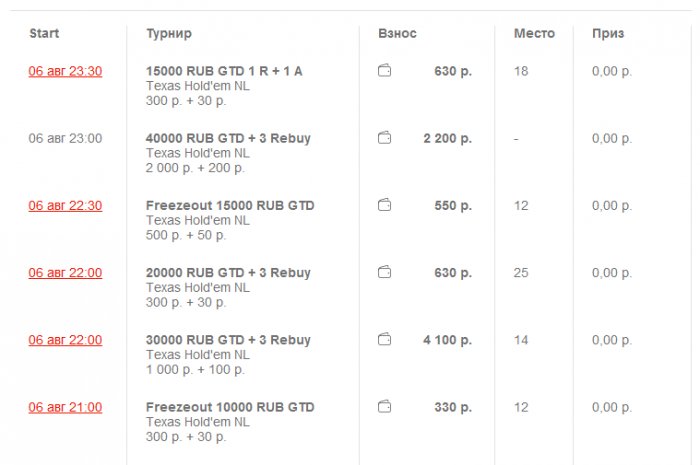Click the Freezeout 15000 RUB GTD title
Viewport: 700px width, 465px height.
click(x=230, y=205)
